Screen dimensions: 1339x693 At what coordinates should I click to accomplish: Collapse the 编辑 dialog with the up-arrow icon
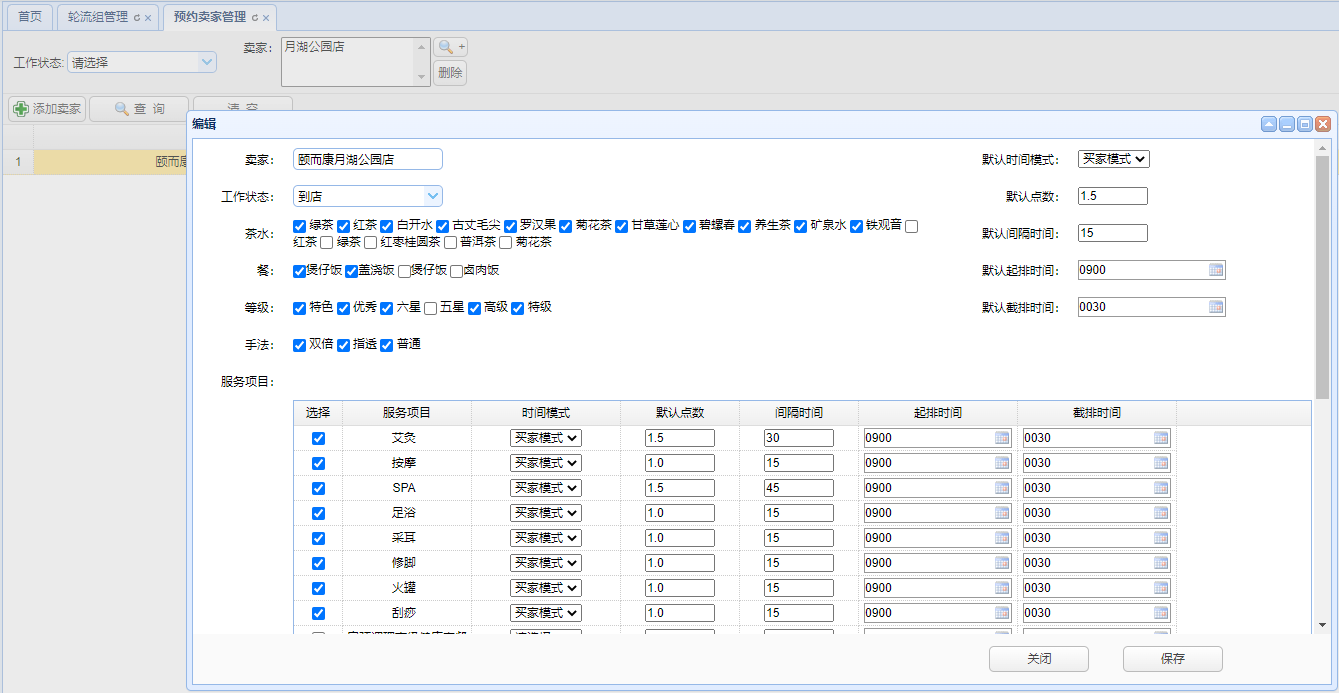(1269, 124)
